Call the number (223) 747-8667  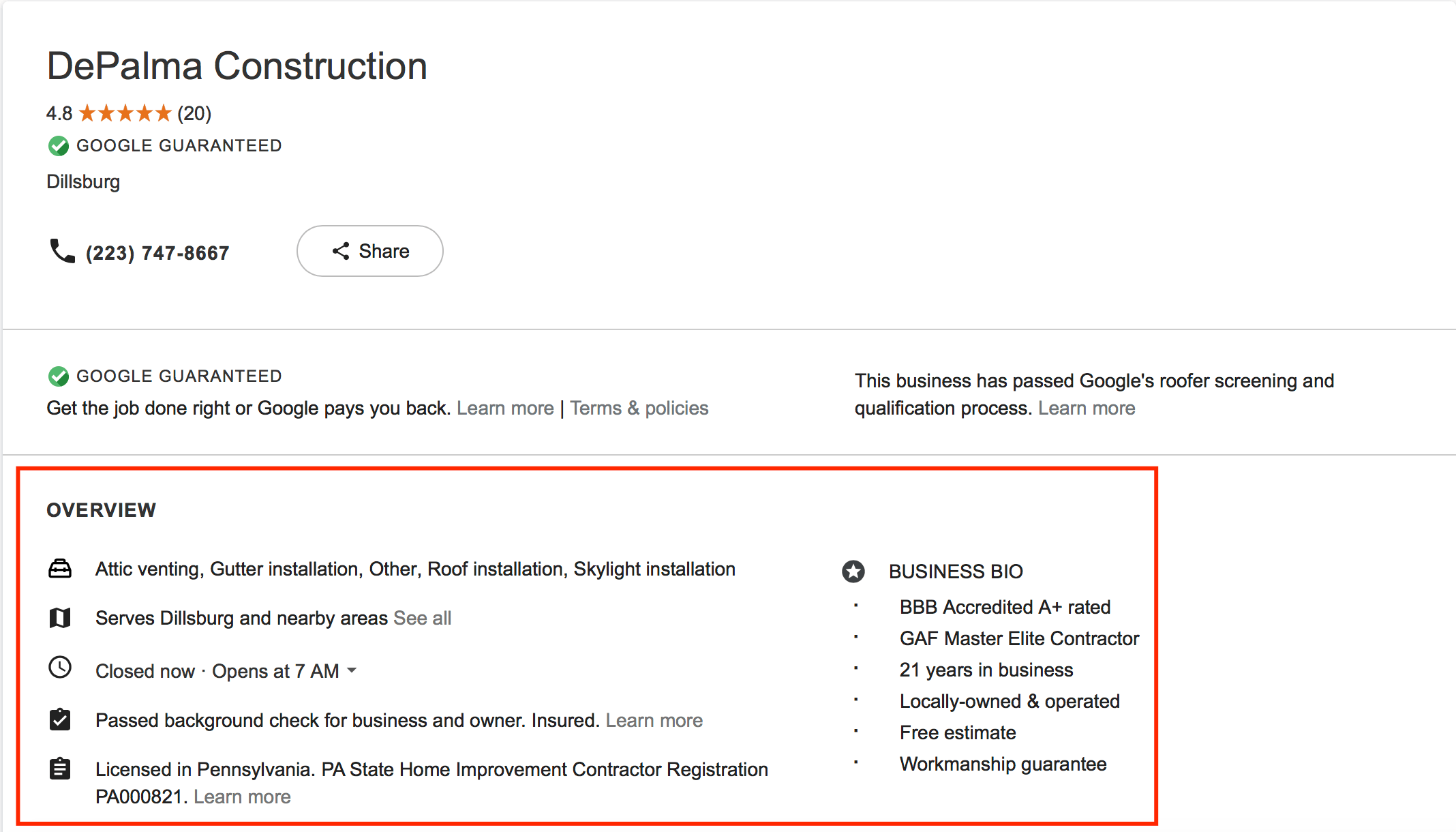pos(157,253)
